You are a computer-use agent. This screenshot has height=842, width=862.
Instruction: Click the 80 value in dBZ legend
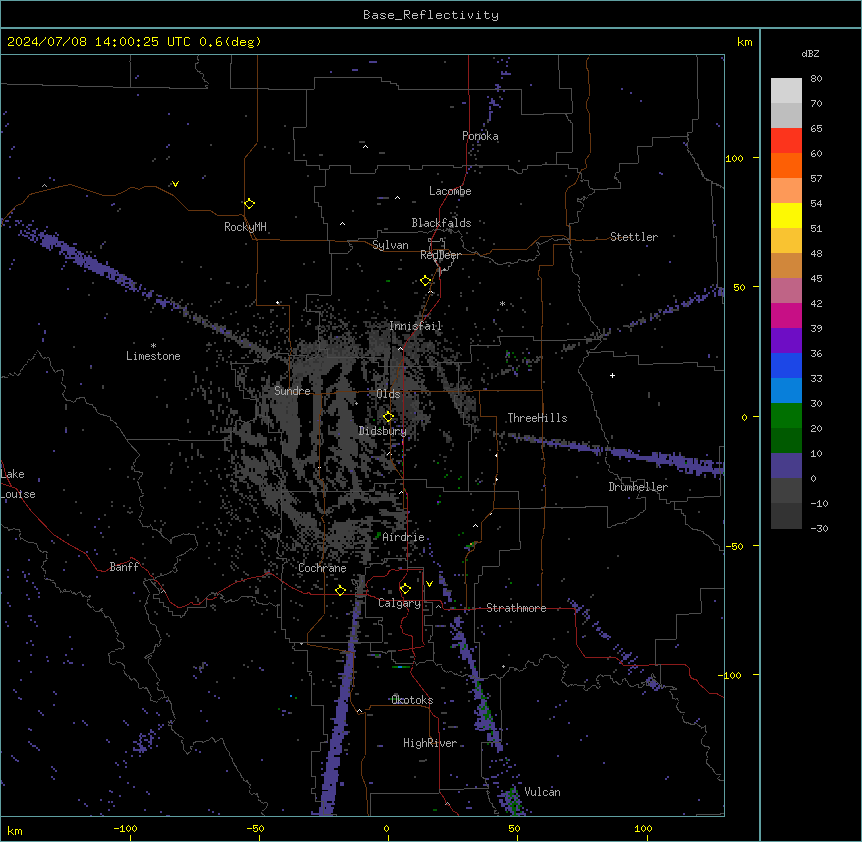[816, 79]
